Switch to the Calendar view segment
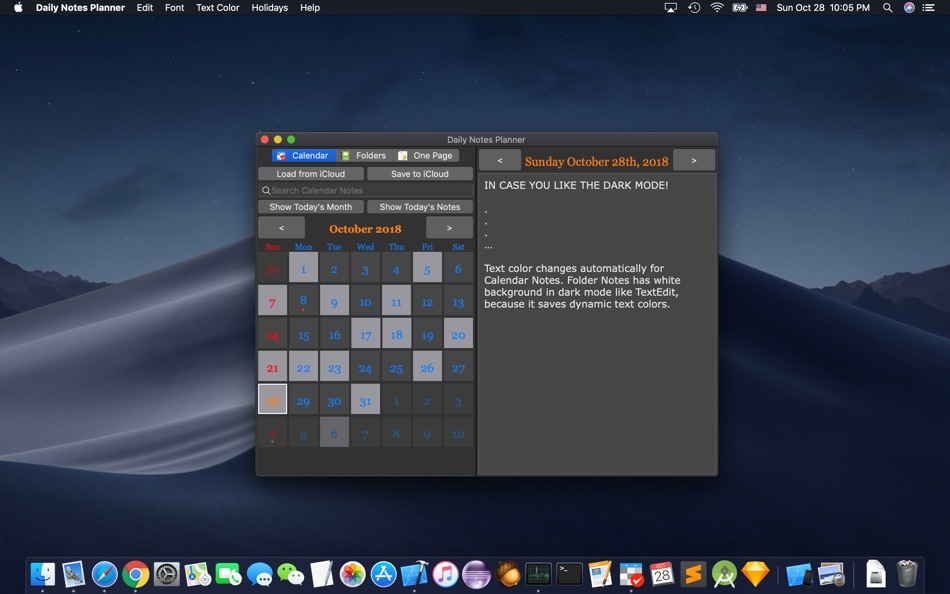The image size is (950, 594). tap(303, 156)
